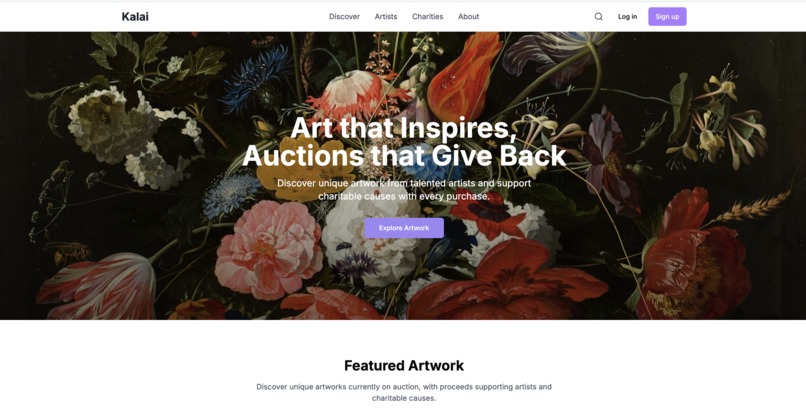Click the Featured Artwork section heading

404,365
